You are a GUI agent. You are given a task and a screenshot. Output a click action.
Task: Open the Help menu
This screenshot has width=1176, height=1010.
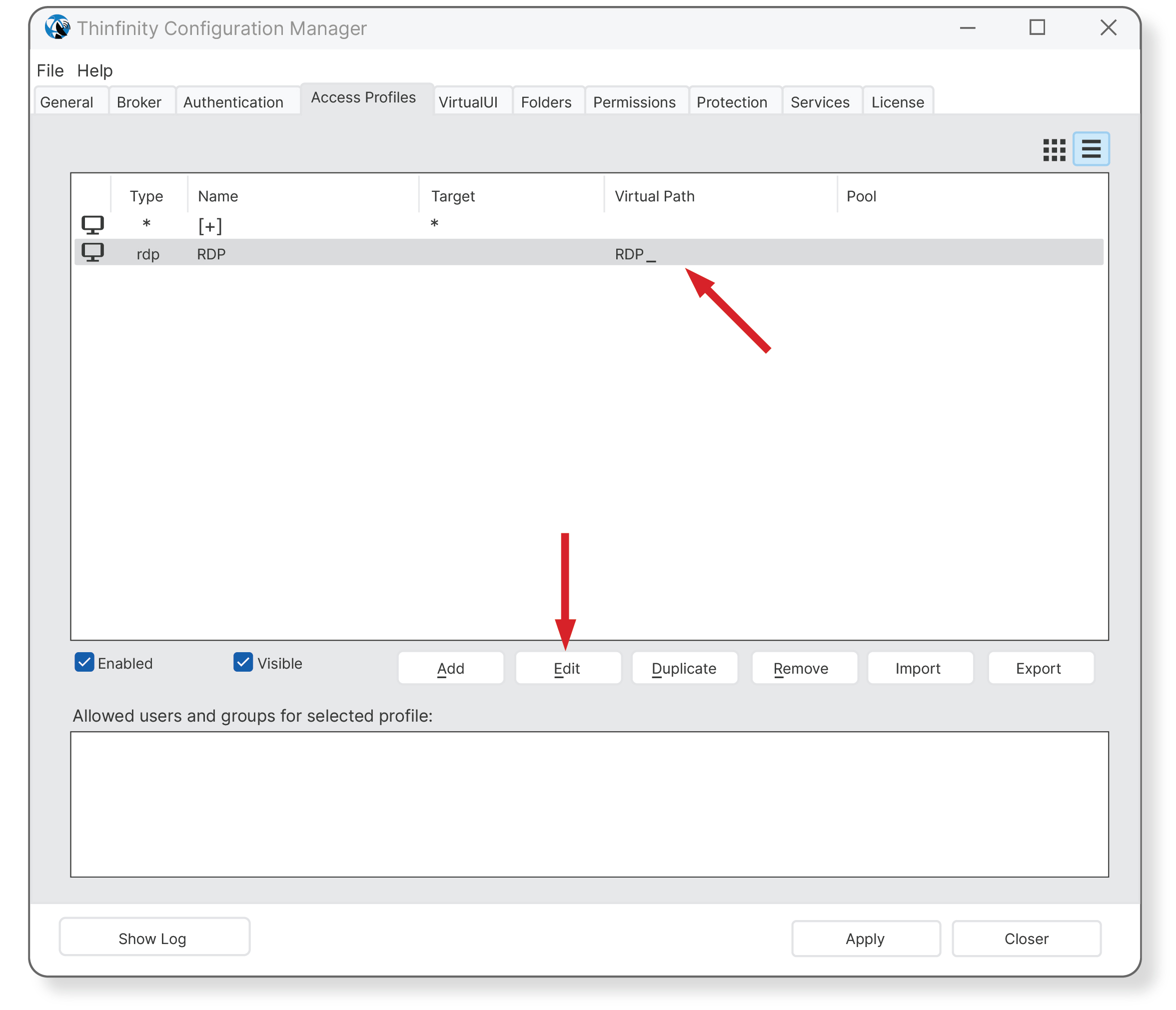click(x=95, y=70)
